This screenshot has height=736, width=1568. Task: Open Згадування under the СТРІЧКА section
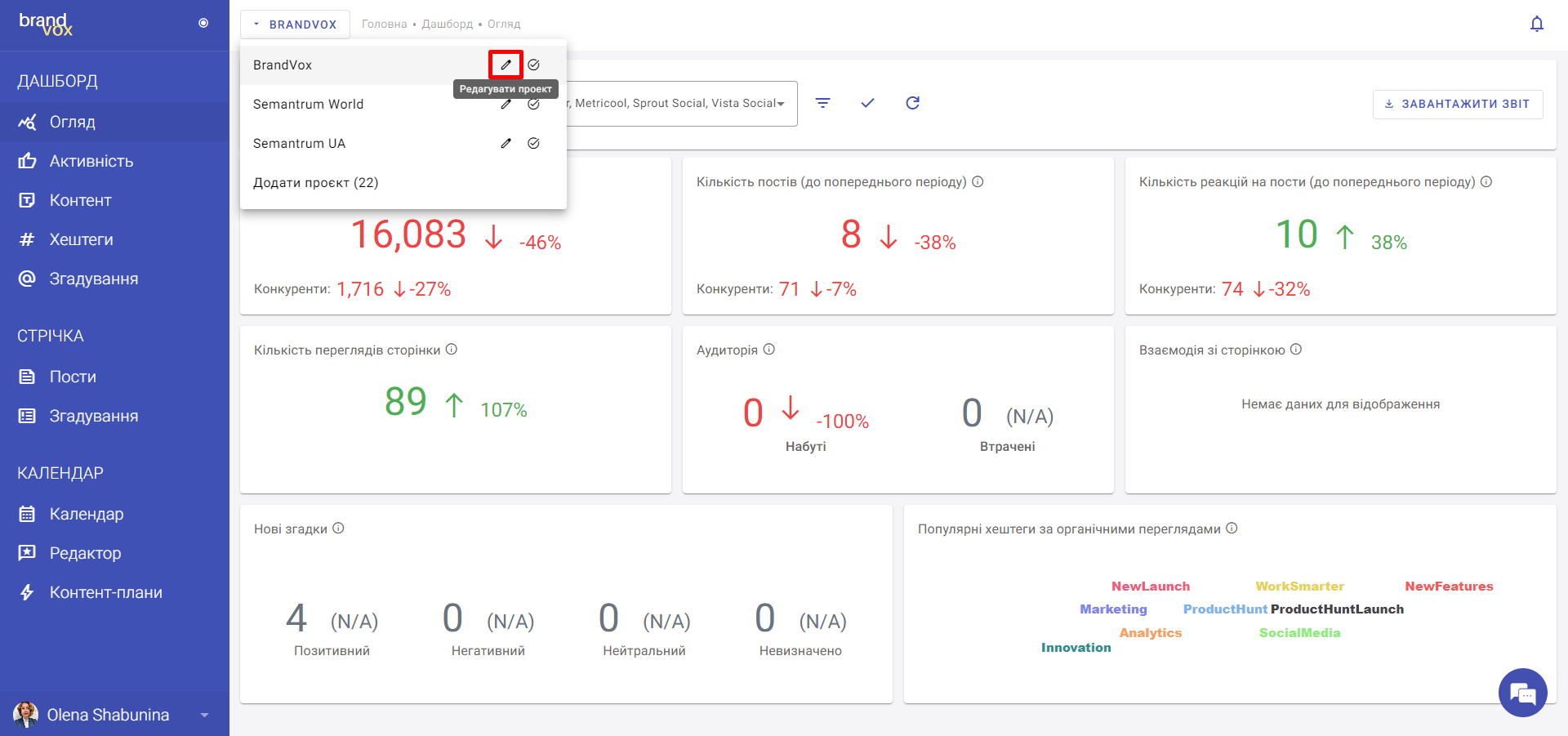tap(114, 416)
